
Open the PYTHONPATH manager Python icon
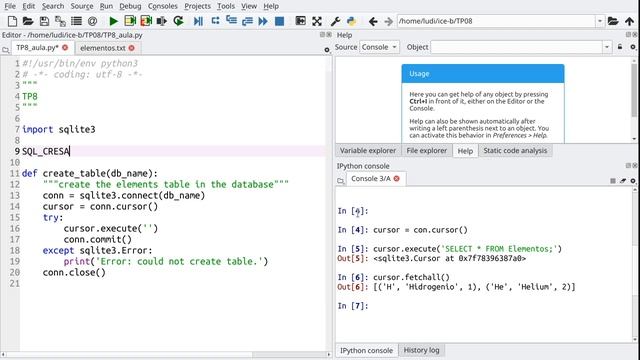351,21
